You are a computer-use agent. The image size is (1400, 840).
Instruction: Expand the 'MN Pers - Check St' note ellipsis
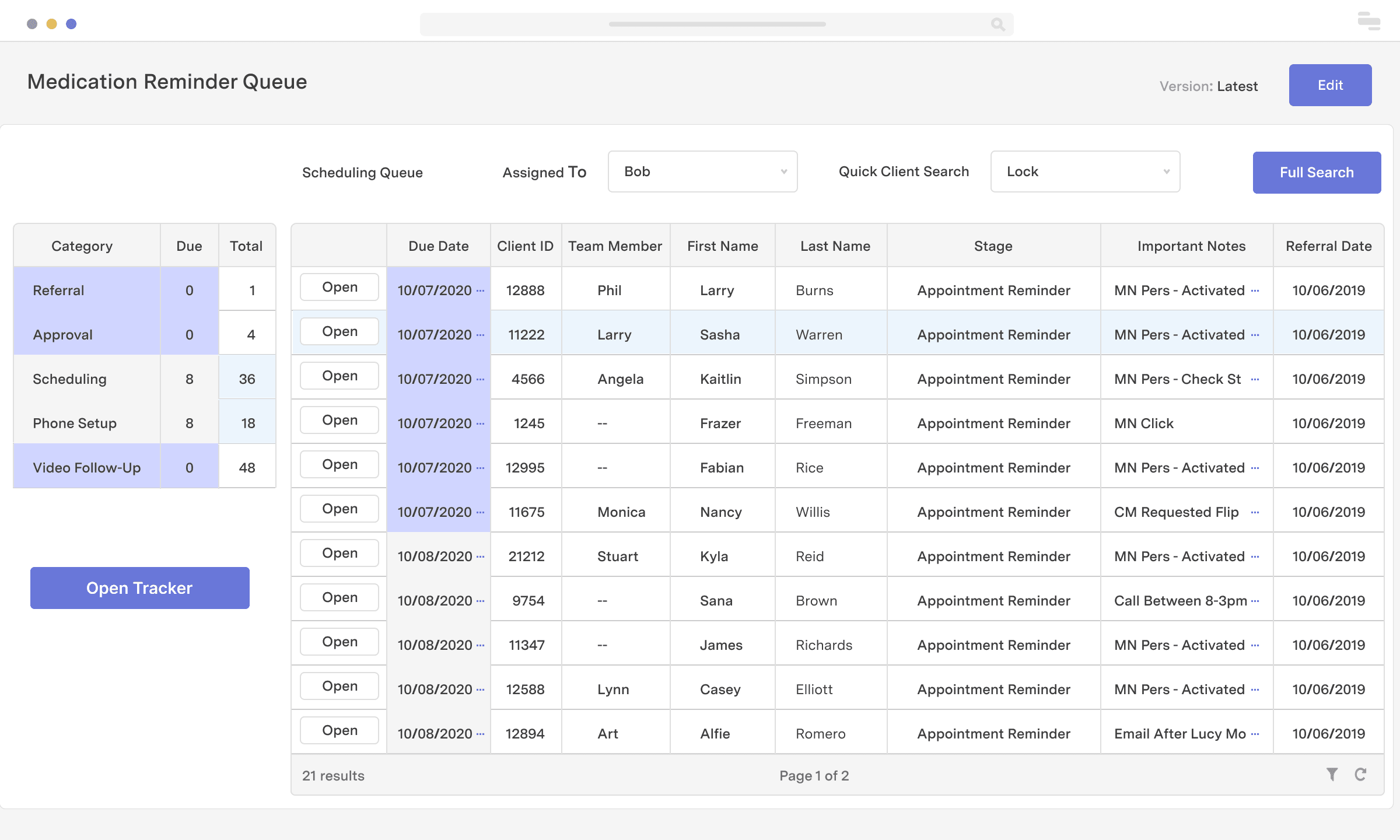(1255, 379)
